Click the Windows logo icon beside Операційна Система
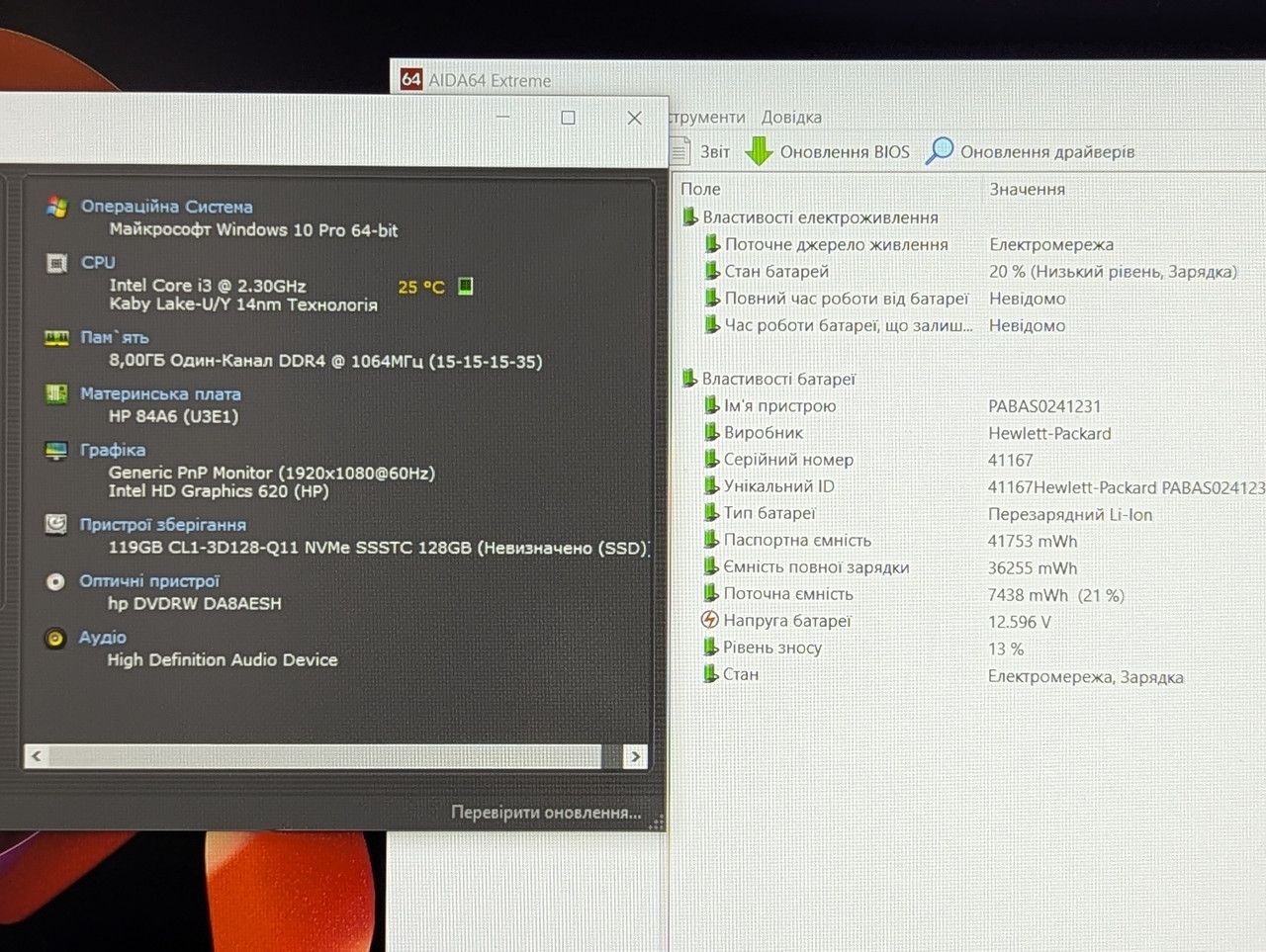Viewport: 1266px width, 952px height. click(56, 207)
